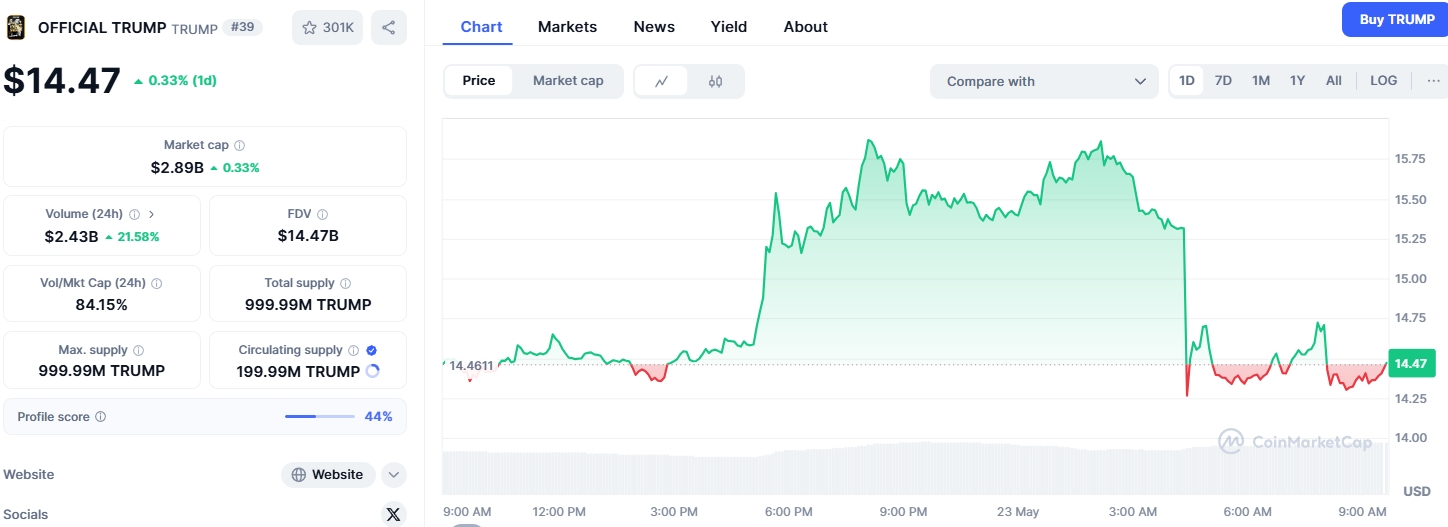Open the About tab

click(806, 27)
